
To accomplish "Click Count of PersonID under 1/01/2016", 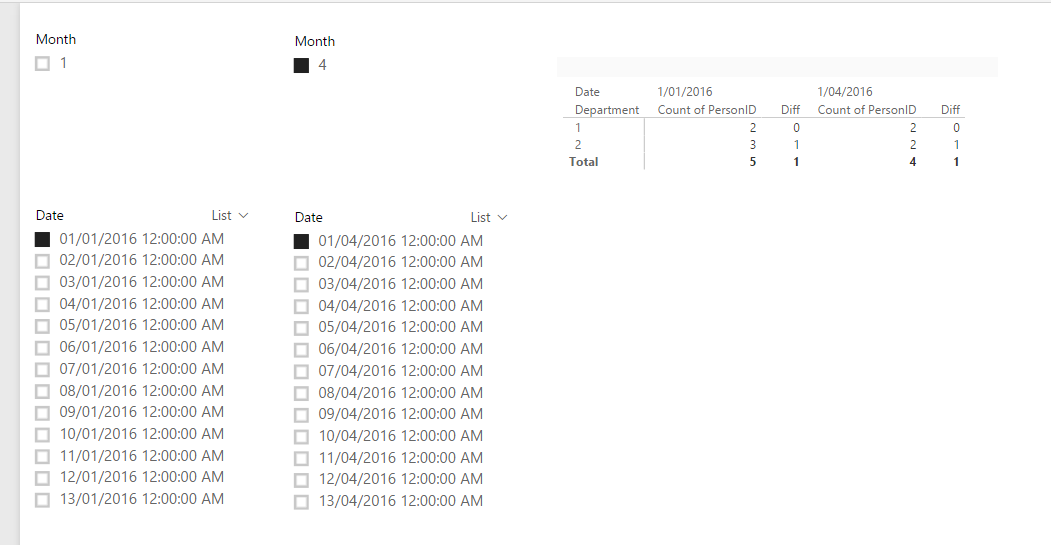I will point(707,110).
